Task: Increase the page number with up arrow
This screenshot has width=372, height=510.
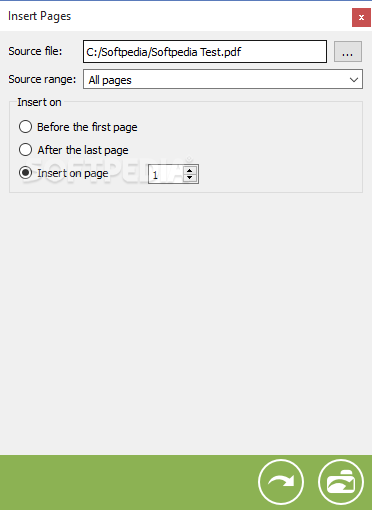Action: (190, 171)
